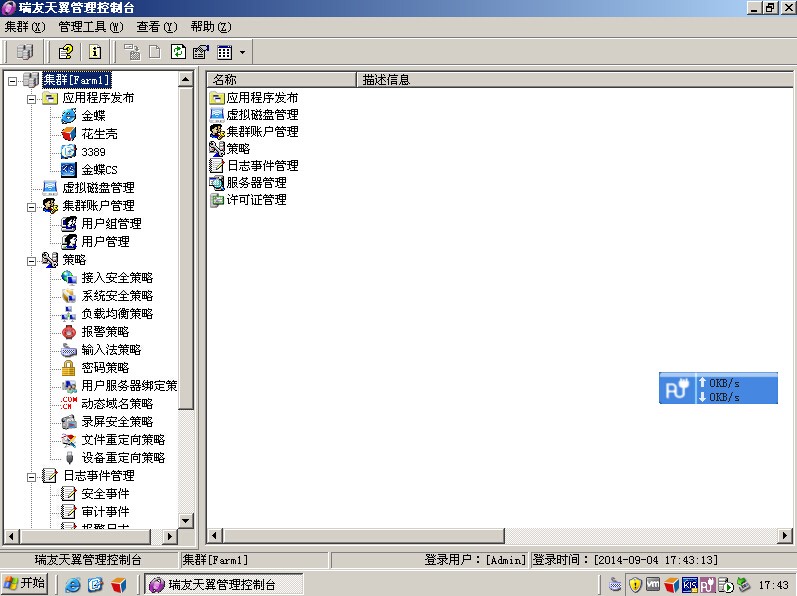Select 报警策略 in the policy tree
This screenshot has width=797, height=596.
(105, 332)
